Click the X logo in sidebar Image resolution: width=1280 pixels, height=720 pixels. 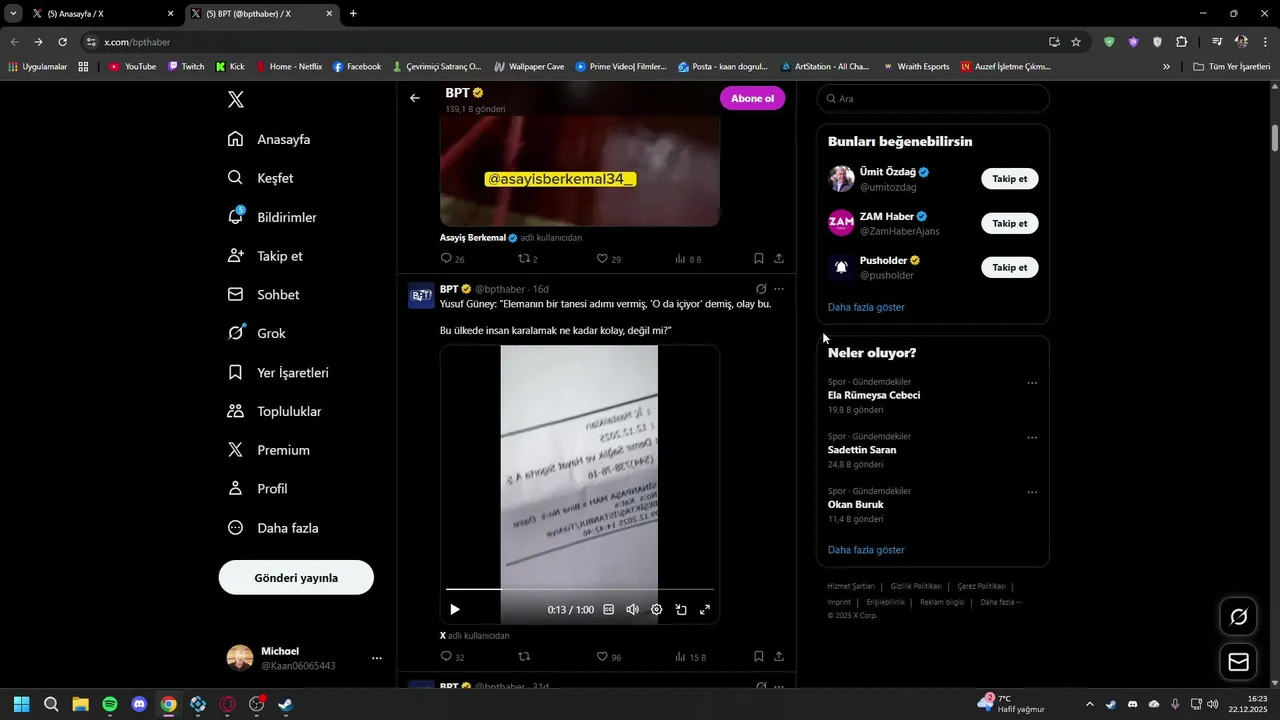pyautogui.click(x=236, y=99)
